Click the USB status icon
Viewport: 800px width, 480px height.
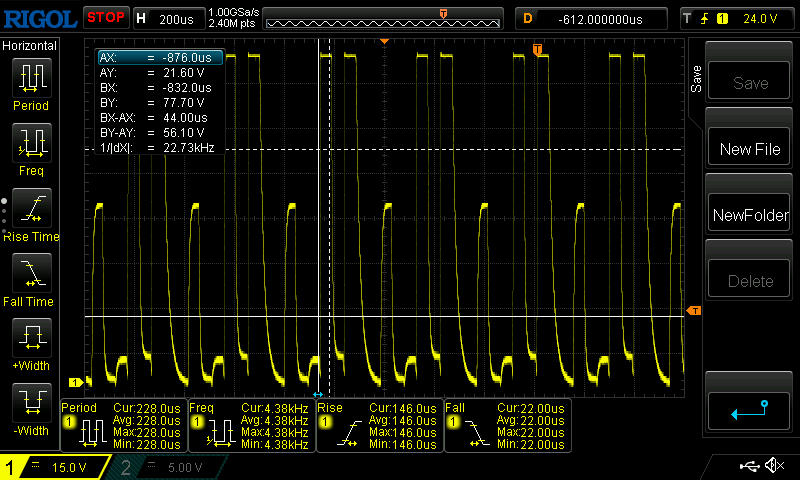point(749,466)
